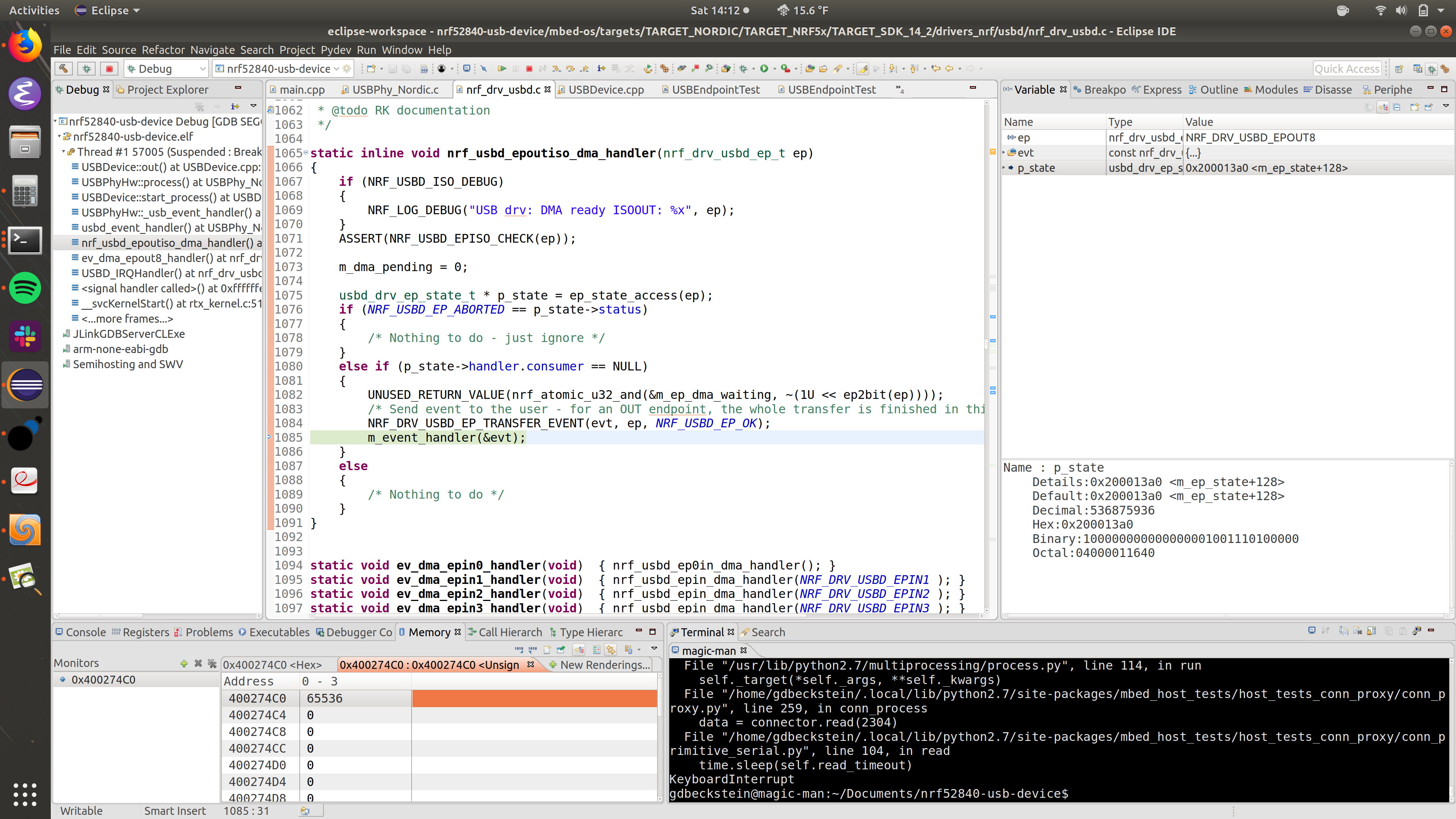This screenshot has height=819, width=1456.
Task: Click the Step Into icon
Action: (x=556, y=68)
